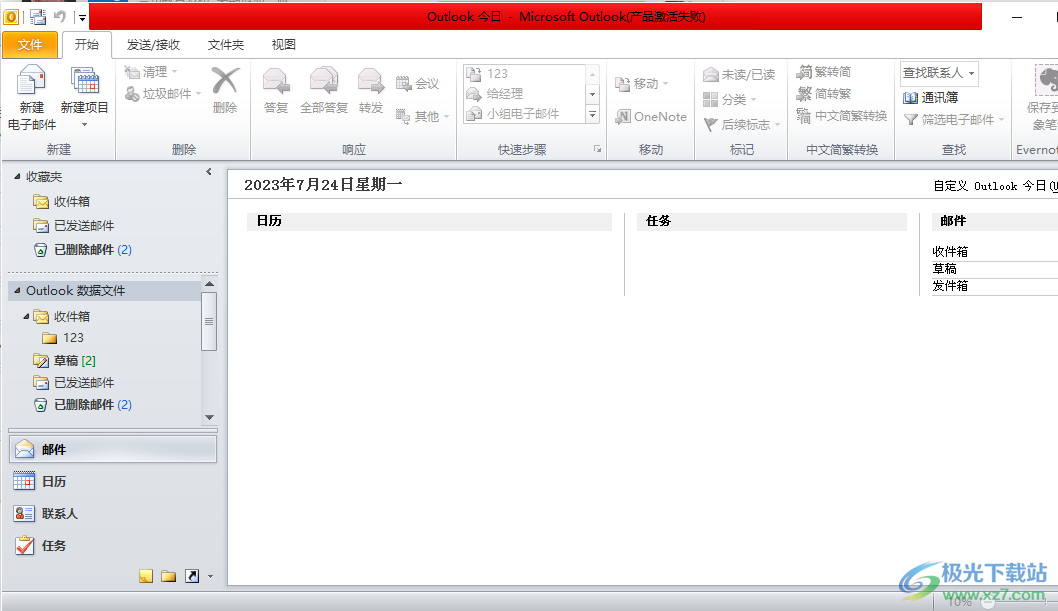Open the Favorites Deleted Items (已删除邮件) folder
Image resolution: width=1058 pixels, height=611 pixels.
(82, 250)
